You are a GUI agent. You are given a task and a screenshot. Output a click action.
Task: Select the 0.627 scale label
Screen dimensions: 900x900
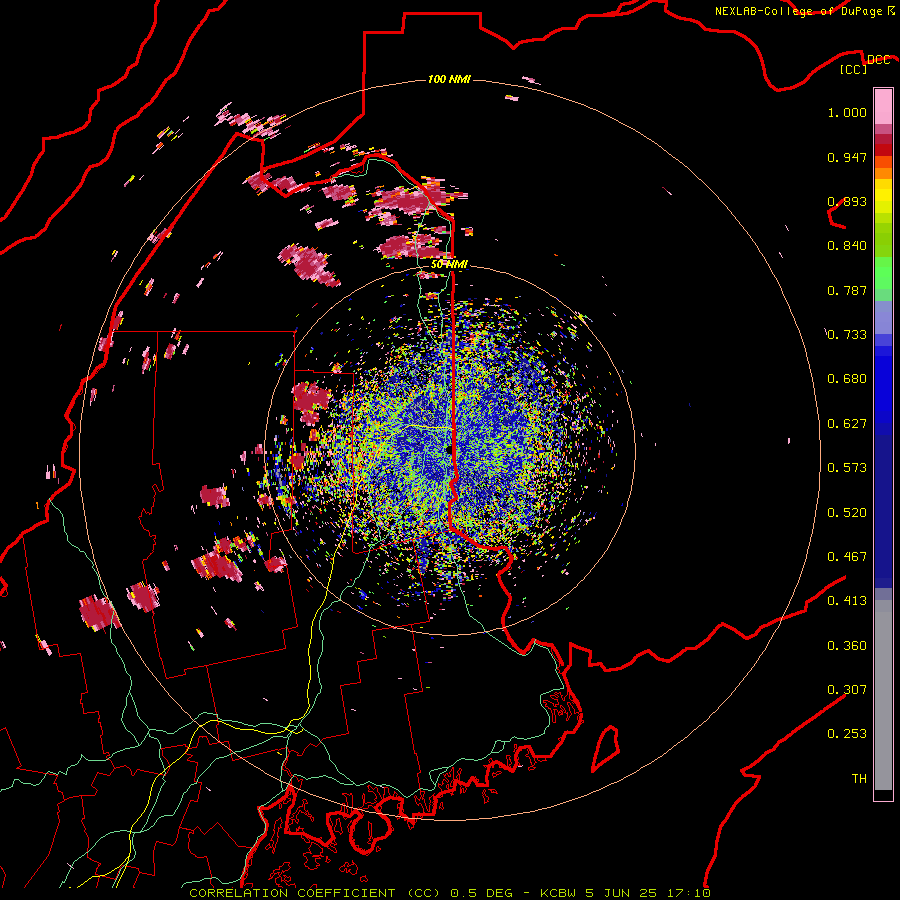847,424
